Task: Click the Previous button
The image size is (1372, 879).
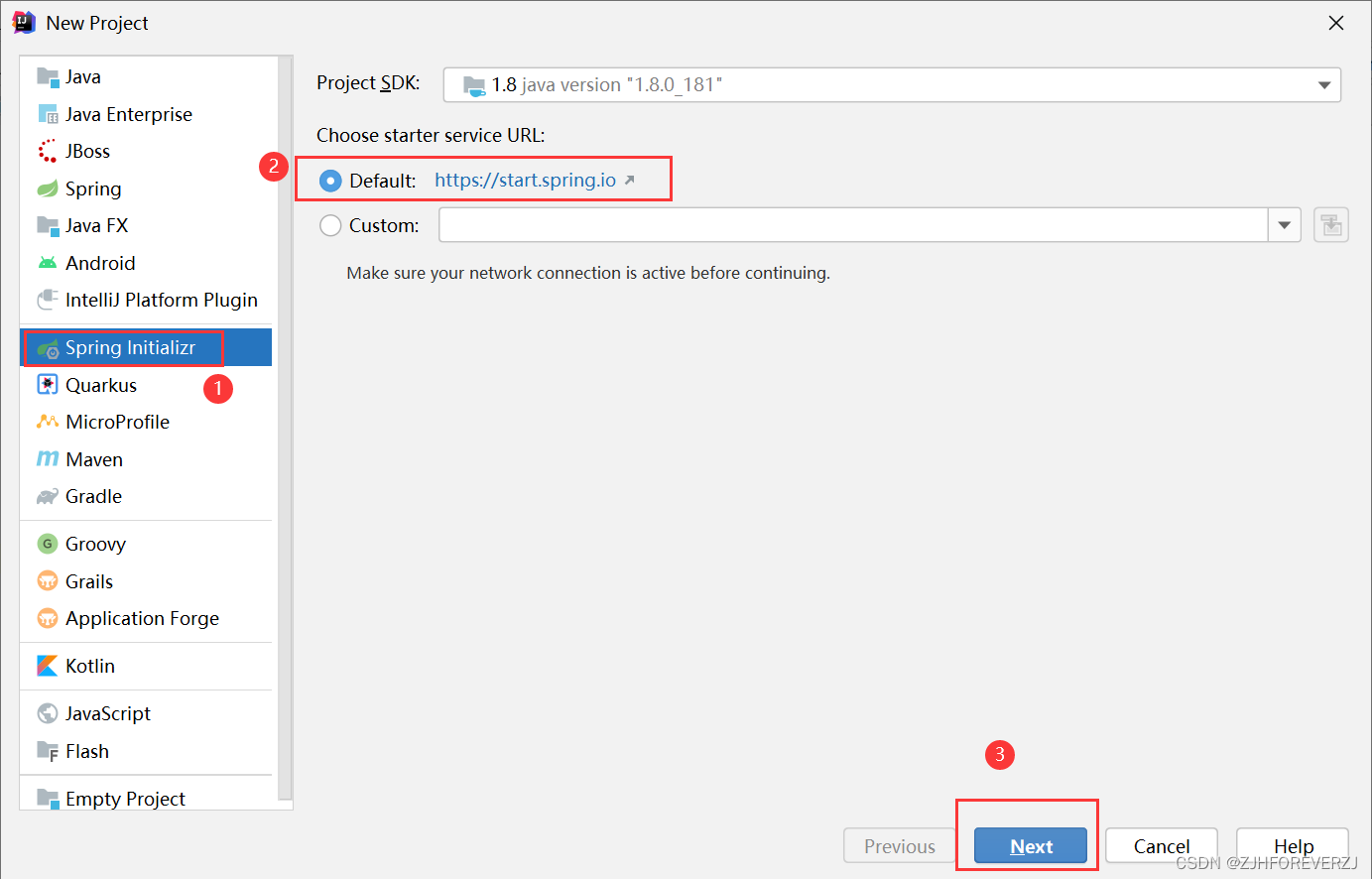Action: point(900,846)
